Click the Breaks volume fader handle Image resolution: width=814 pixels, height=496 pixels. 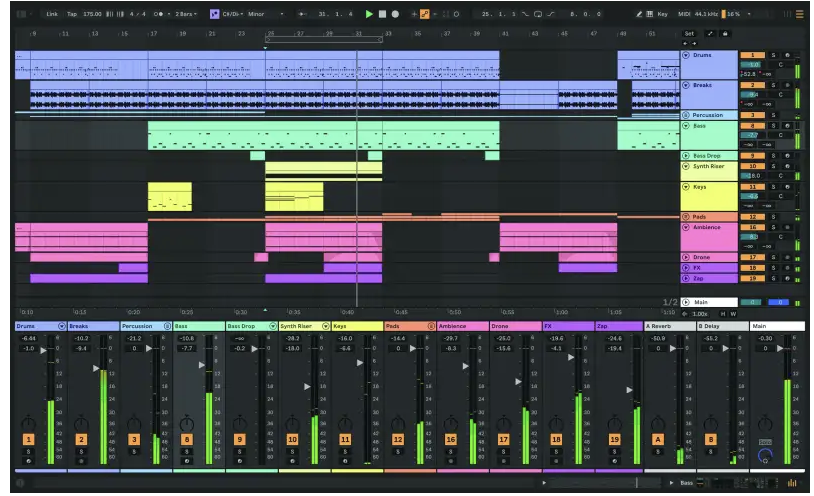96,368
